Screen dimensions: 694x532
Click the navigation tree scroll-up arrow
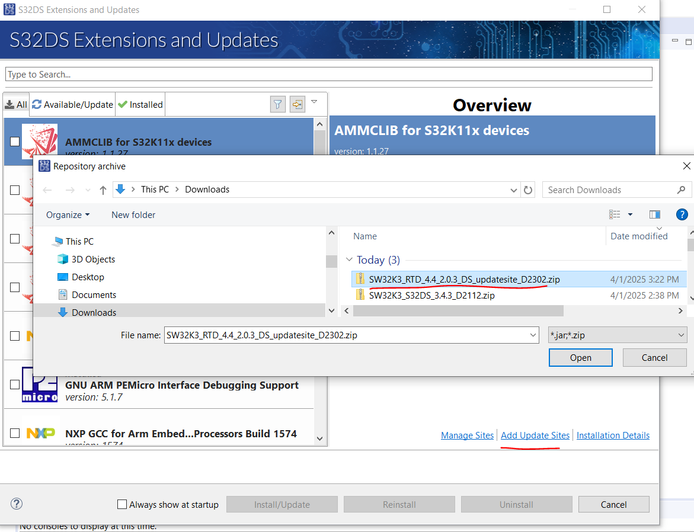coord(332,233)
